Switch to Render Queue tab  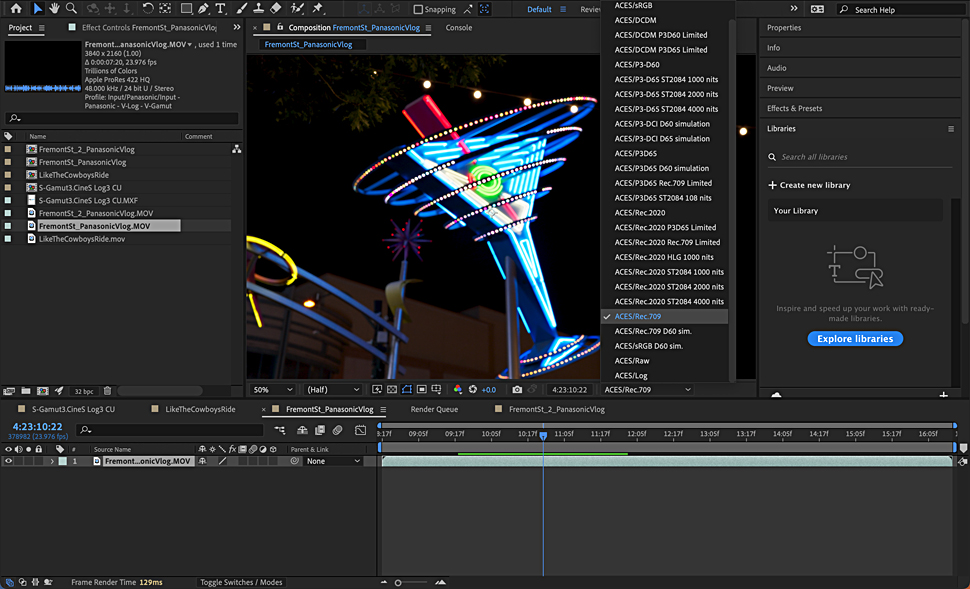pyautogui.click(x=434, y=409)
